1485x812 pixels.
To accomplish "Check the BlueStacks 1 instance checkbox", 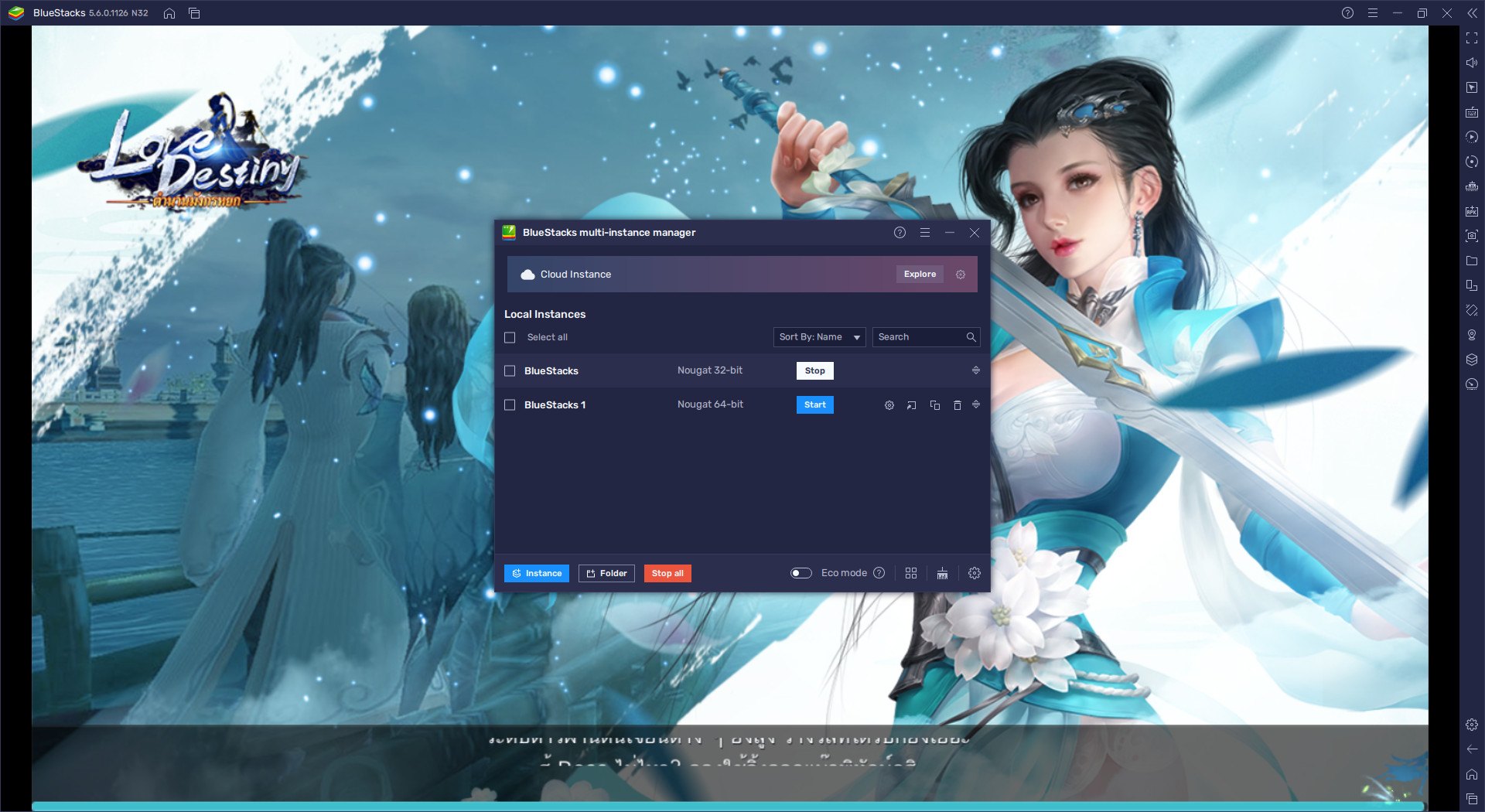I will click(510, 405).
